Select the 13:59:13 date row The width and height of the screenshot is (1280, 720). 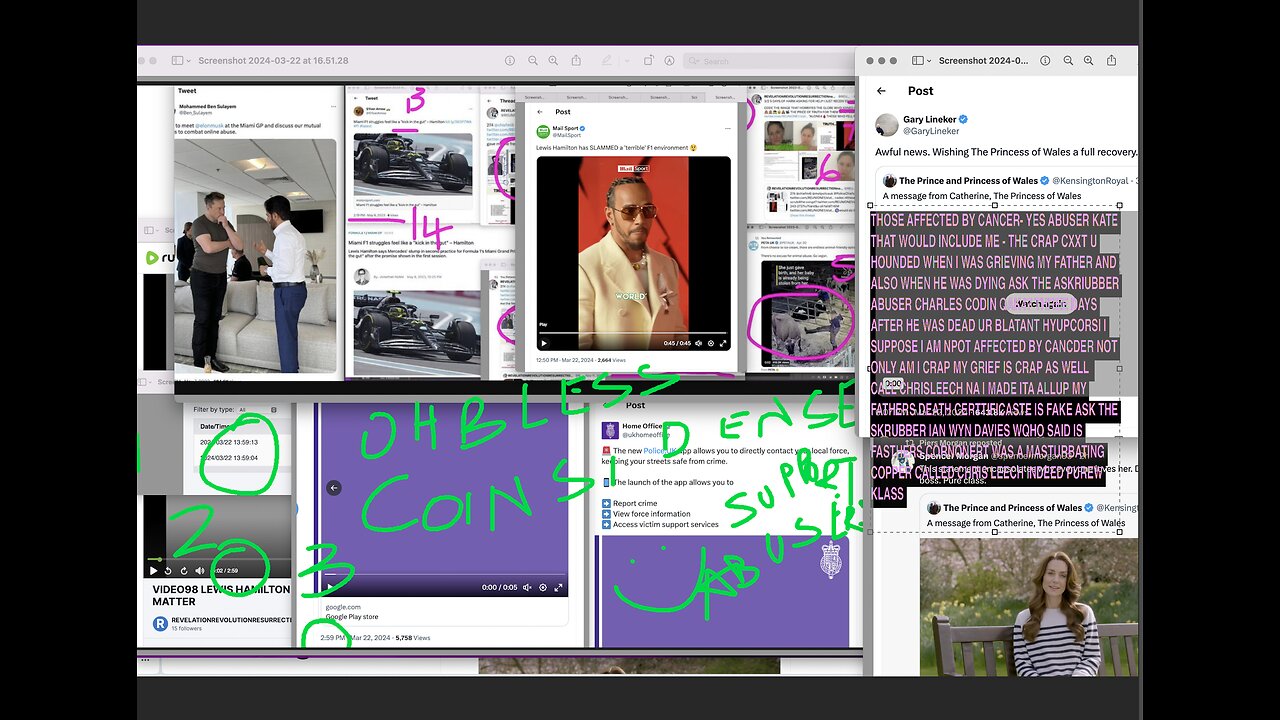(x=228, y=442)
